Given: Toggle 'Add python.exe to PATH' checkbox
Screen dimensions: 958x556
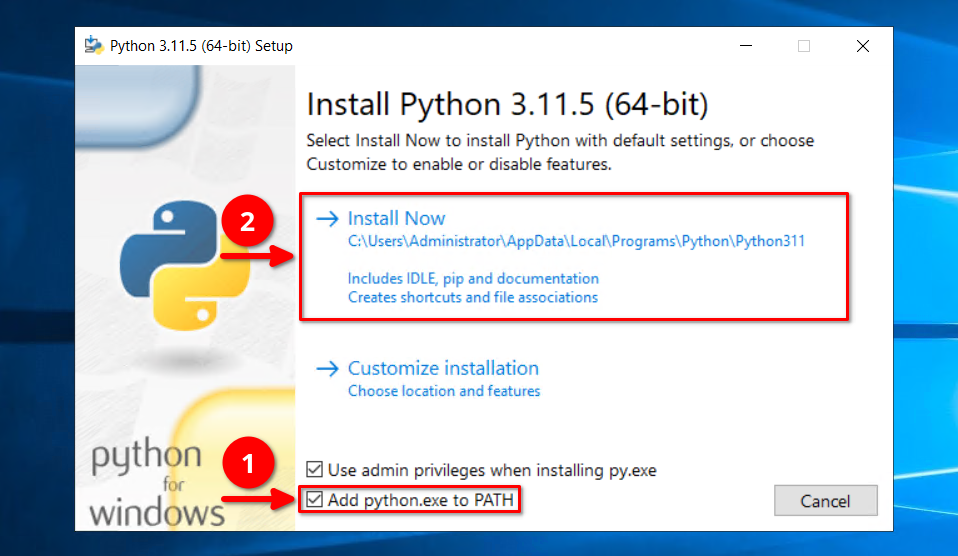Looking at the screenshot, I should (314, 499).
